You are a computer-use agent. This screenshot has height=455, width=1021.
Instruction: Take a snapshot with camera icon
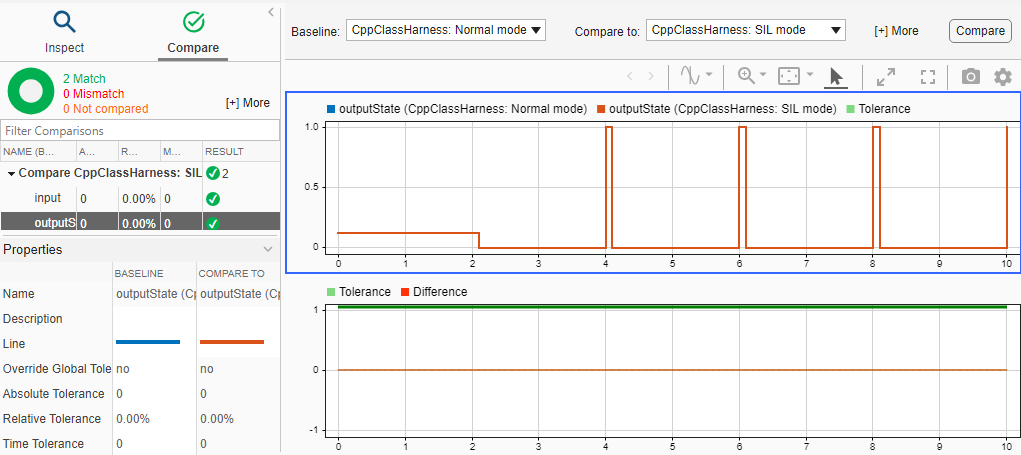click(970, 76)
